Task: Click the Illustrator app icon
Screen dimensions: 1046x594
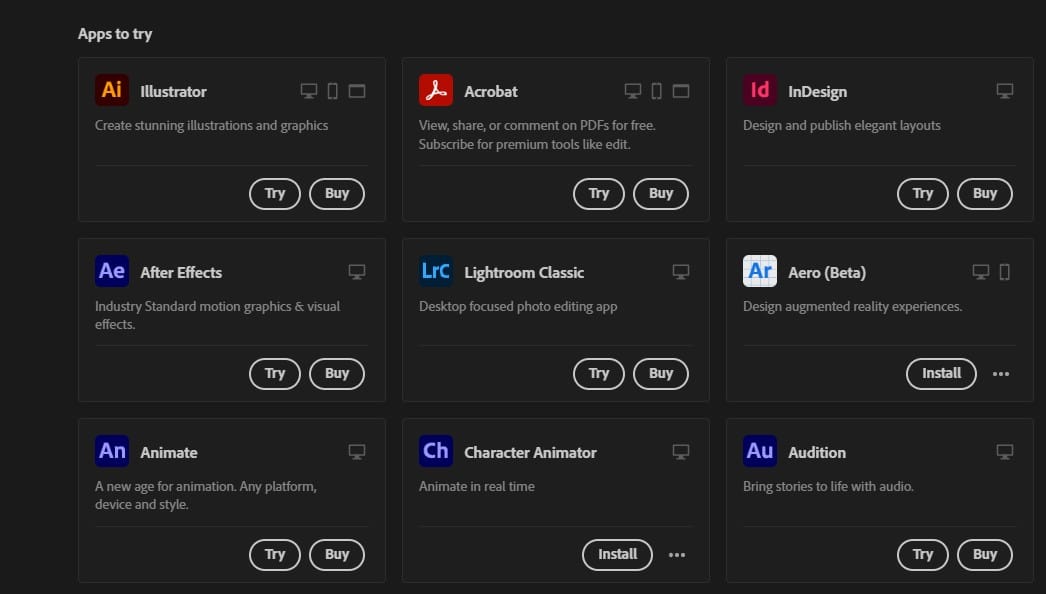Action: pos(111,90)
